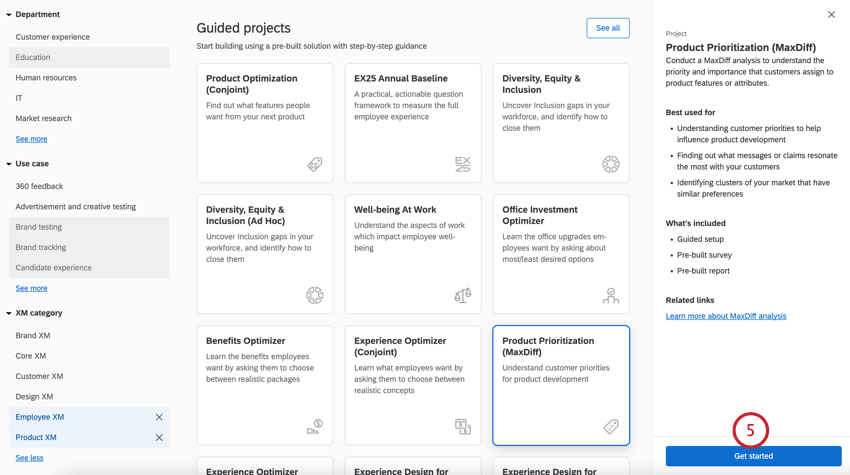Click the tag icon on Product Prioritization card
850x475 pixels.
(610, 427)
